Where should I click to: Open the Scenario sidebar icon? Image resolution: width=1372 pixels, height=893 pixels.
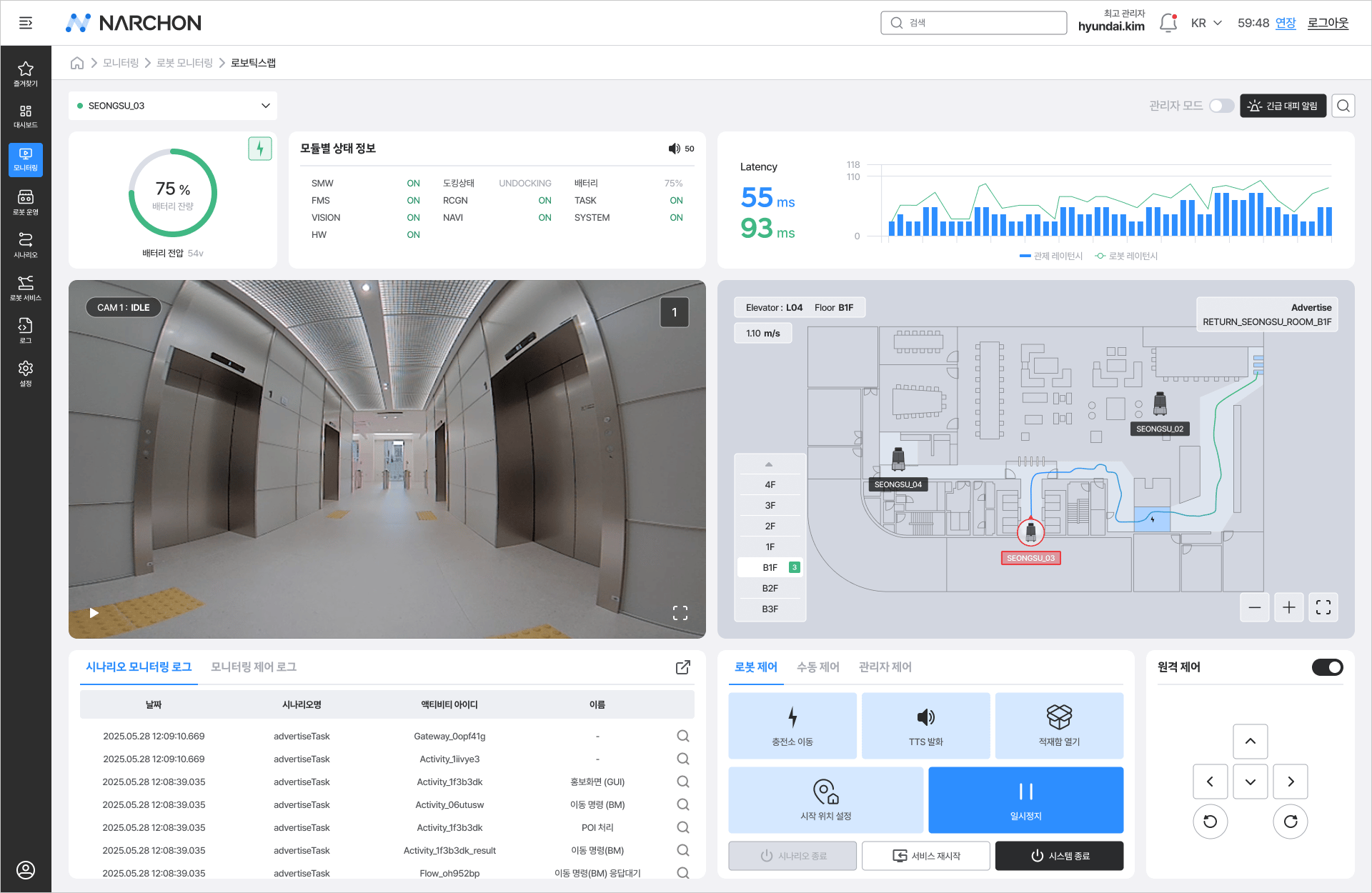(x=26, y=245)
